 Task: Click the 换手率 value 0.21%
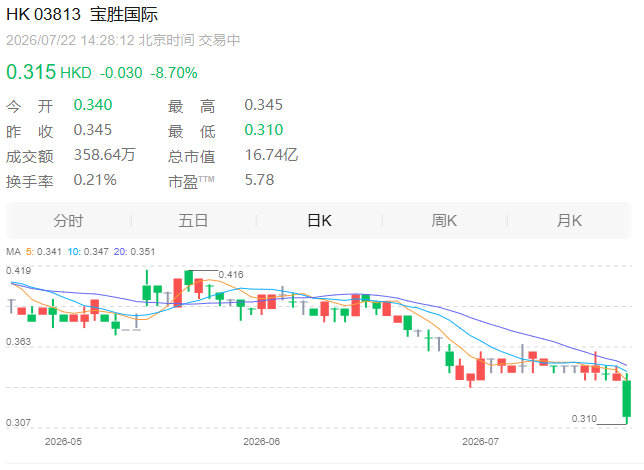(95, 180)
